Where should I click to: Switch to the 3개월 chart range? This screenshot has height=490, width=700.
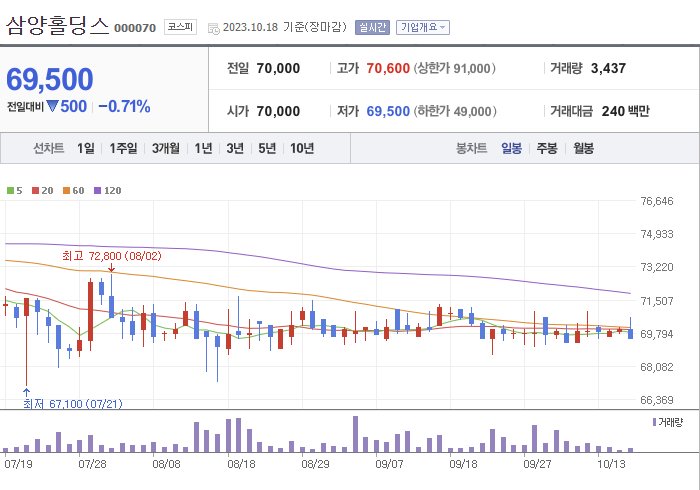point(166,148)
